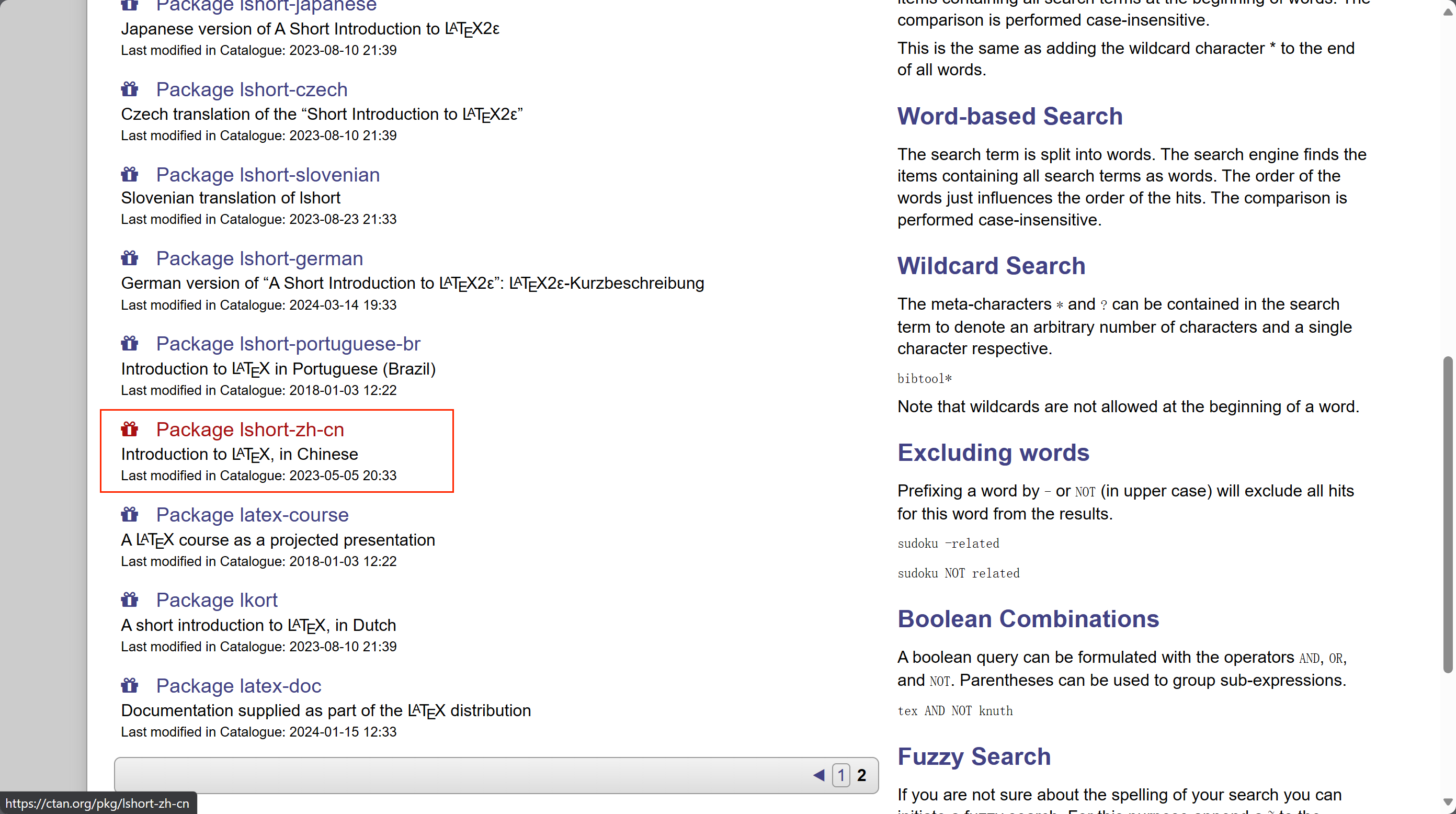Screen dimensions: 1456x814
Task: Open Package latex-course link
Action: coord(252,515)
